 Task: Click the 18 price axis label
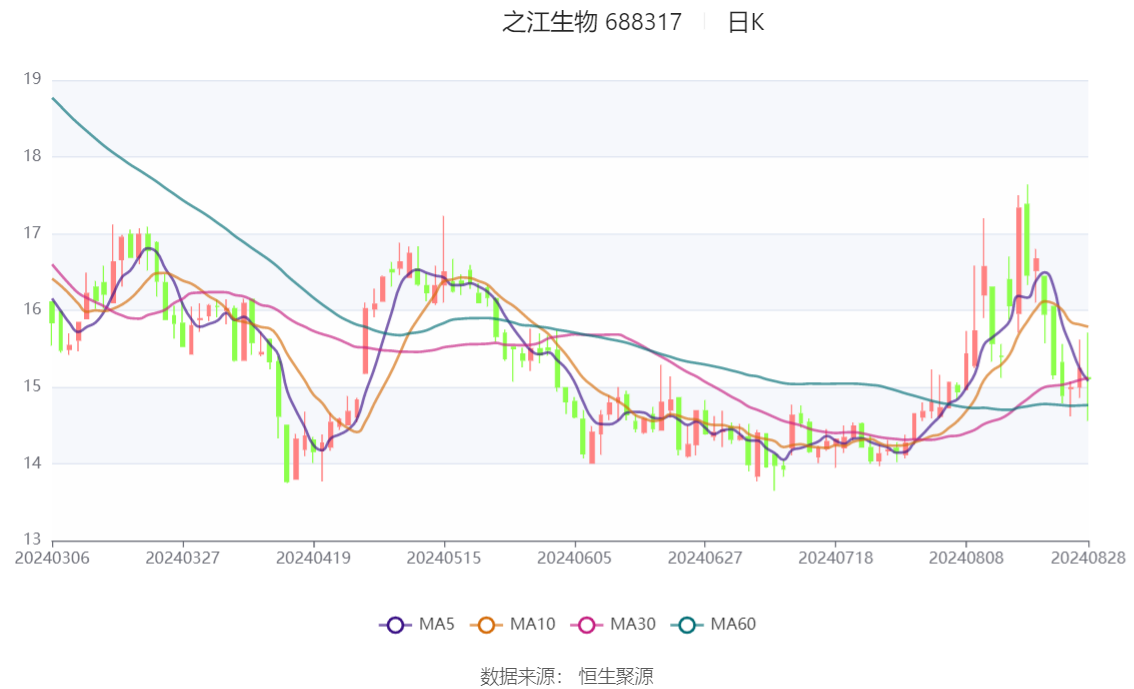click(x=32, y=155)
